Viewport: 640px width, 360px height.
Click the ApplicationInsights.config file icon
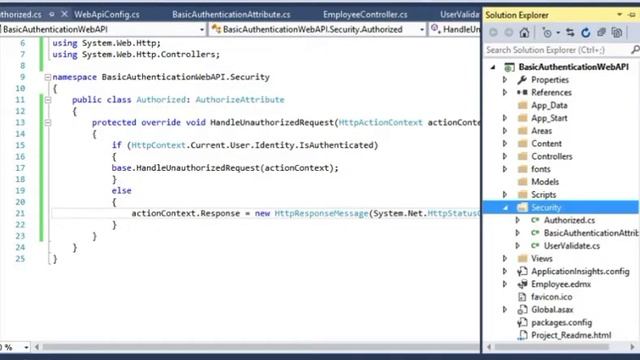coord(522,271)
